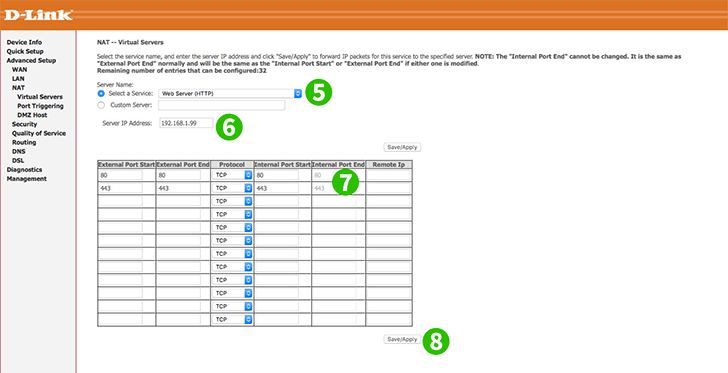Click the External Port Start field containing 80
This screenshot has width=728, height=373.
click(x=121, y=175)
